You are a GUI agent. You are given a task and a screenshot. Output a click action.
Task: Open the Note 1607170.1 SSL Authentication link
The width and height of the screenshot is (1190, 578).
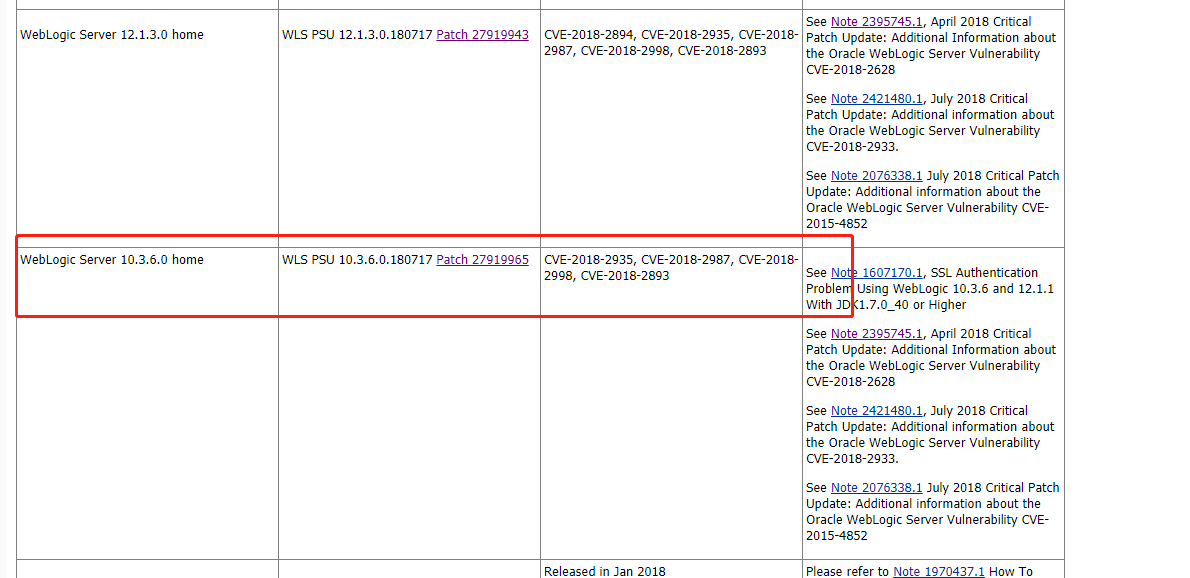click(x=877, y=272)
